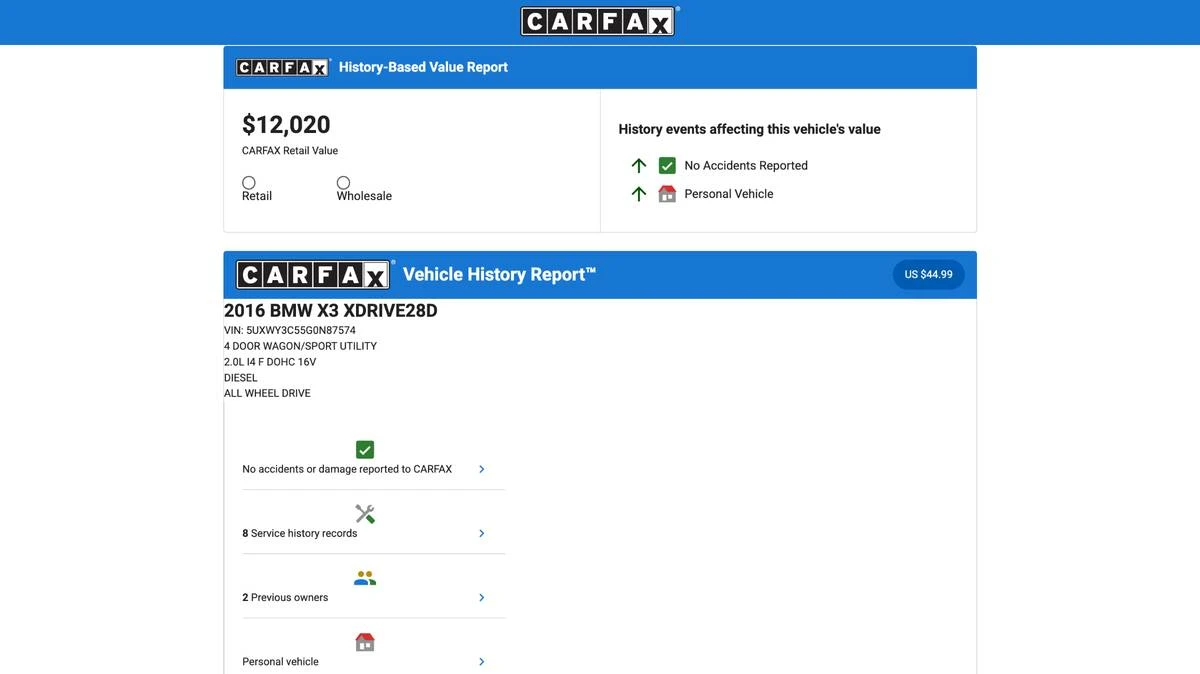Click the previous owners people icon
This screenshot has width=1200, height=674.
(x=365, y=578)
